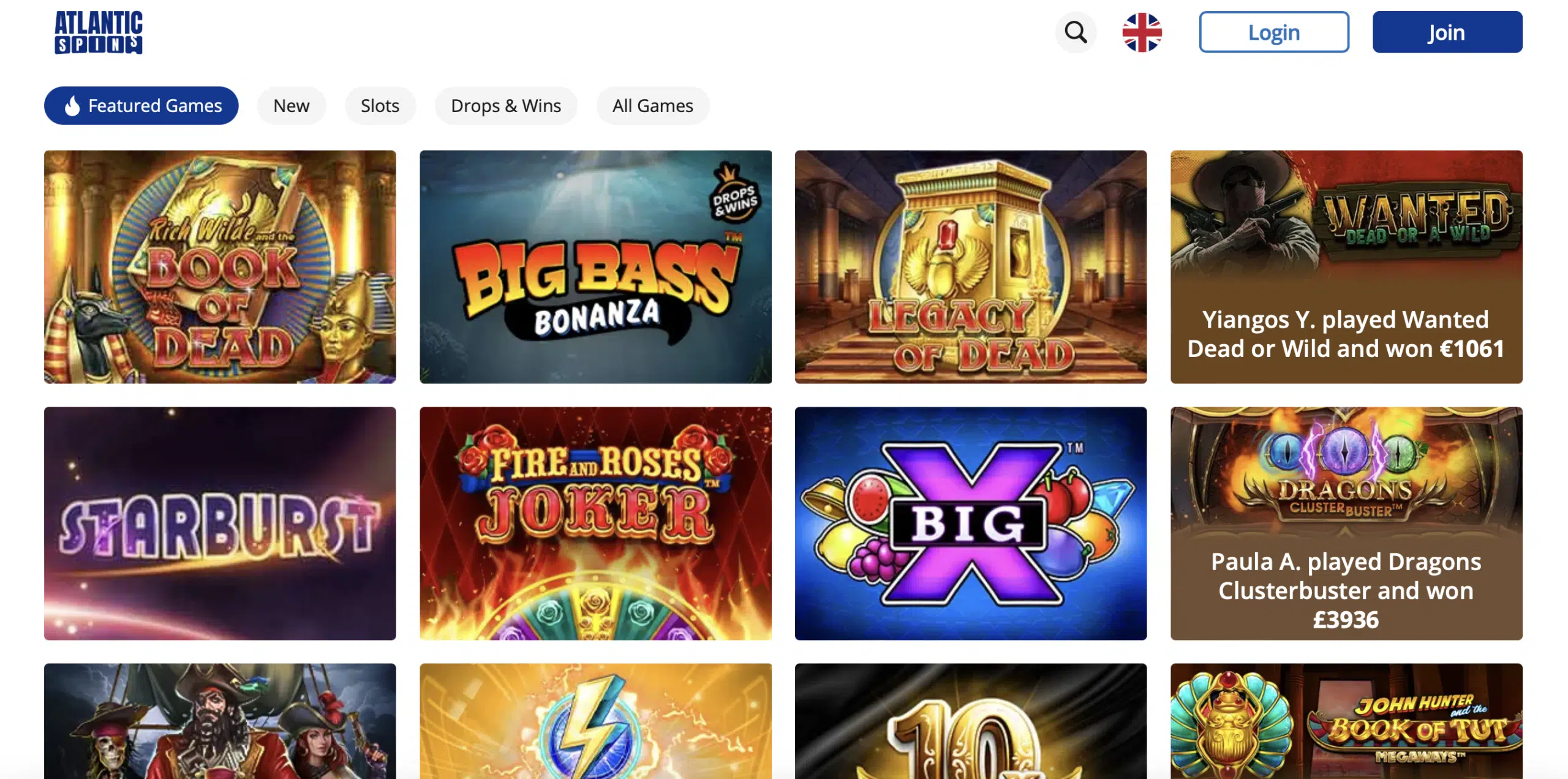Switch to the New games tab
The width and height of the screenshot is (1568, 779).
[292, 105]
